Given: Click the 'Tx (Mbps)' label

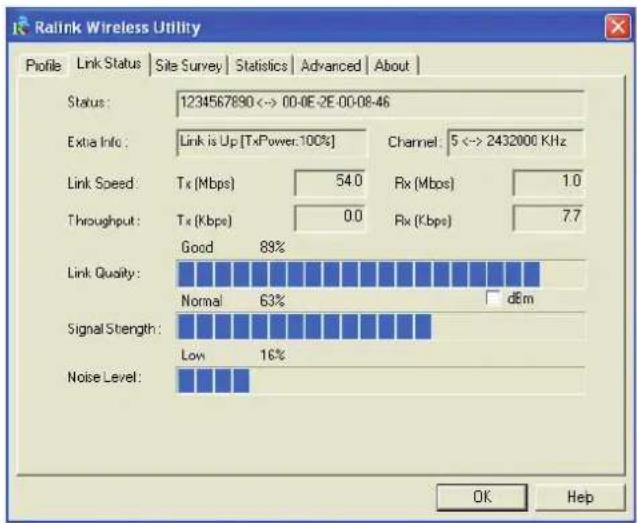Looking at the screenshot, I should tap(206, 183).
